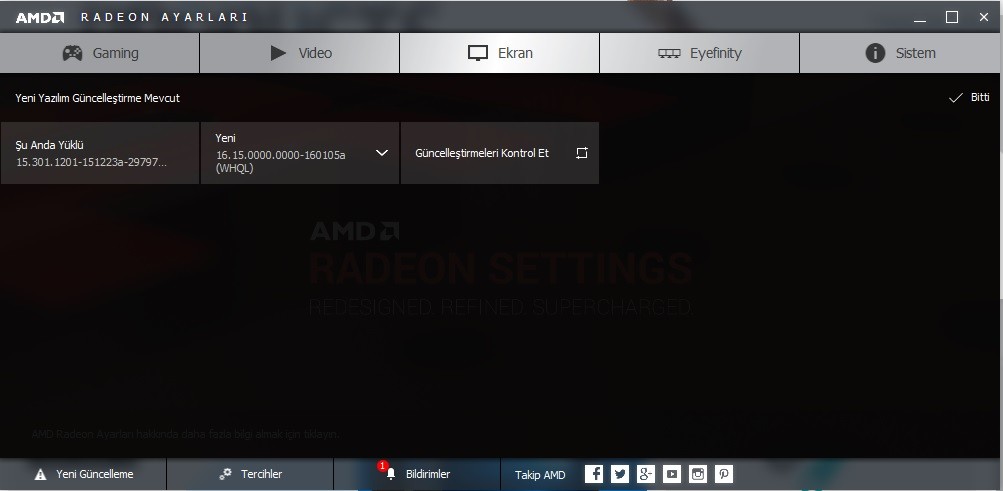Open the Gaming tab
1003x491 pixels.
(x=100, y=53)
